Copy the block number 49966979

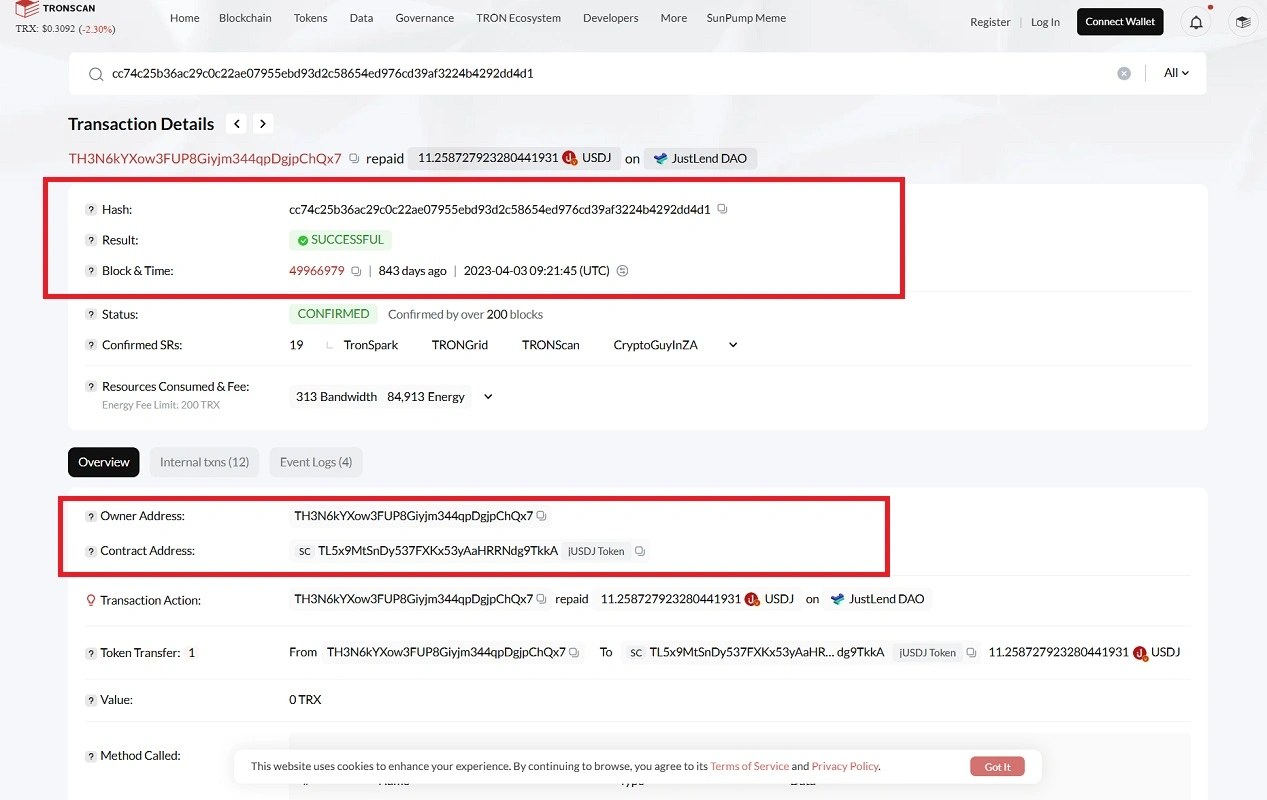[356, 271]
